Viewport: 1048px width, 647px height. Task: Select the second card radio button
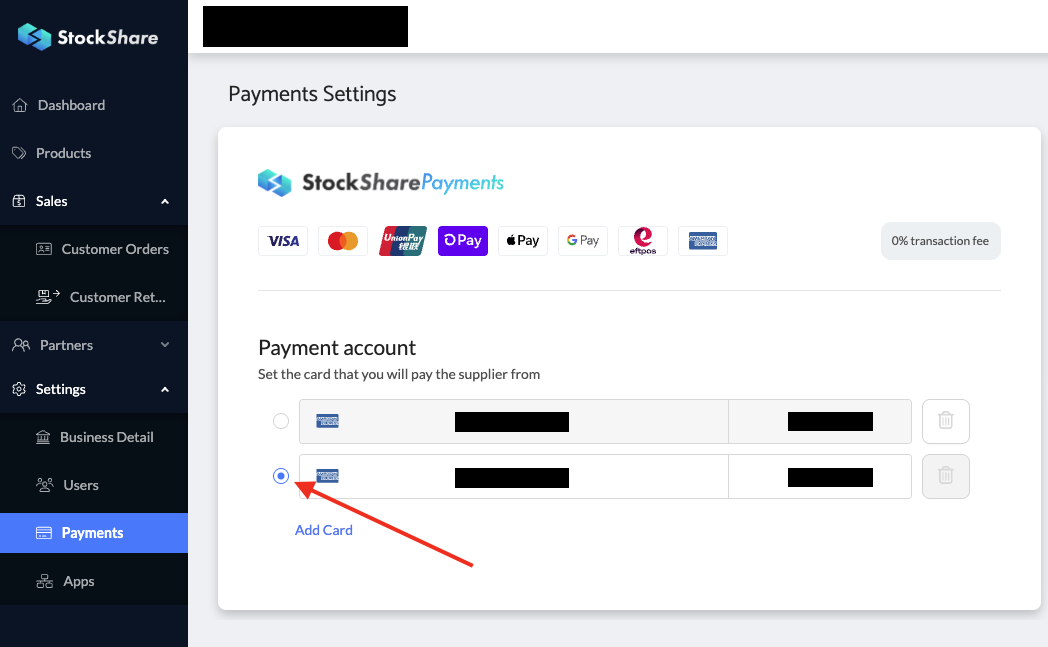pos(281,476)
